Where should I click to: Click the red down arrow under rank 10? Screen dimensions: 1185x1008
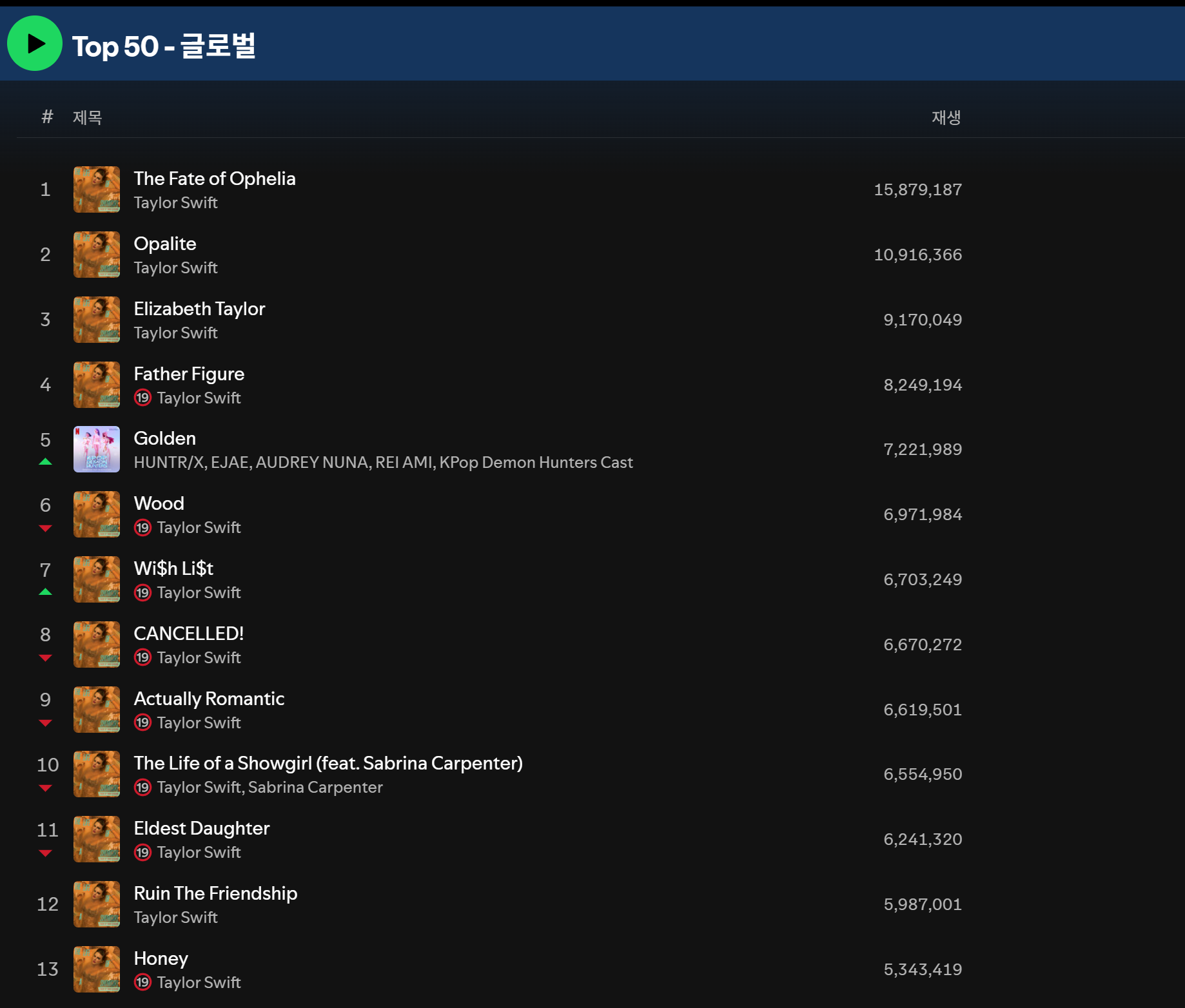point(45,788)
